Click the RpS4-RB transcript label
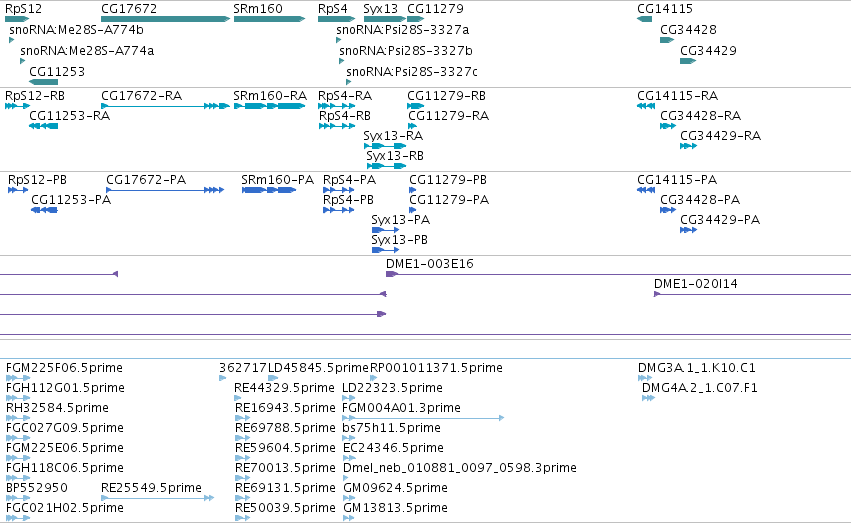 point(345,116)
